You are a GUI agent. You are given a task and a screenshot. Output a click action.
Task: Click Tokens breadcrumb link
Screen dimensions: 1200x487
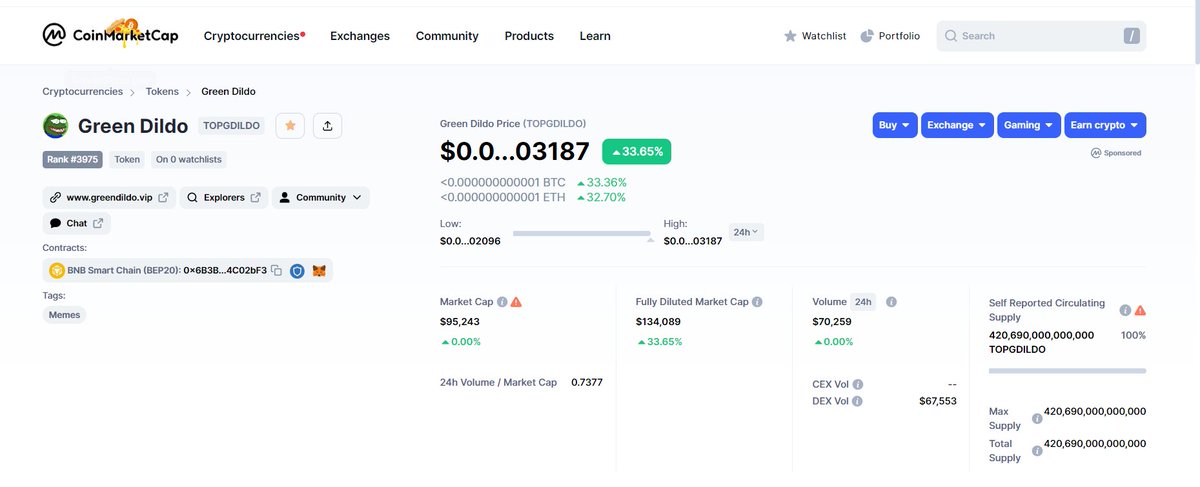(x=162, y=91)
